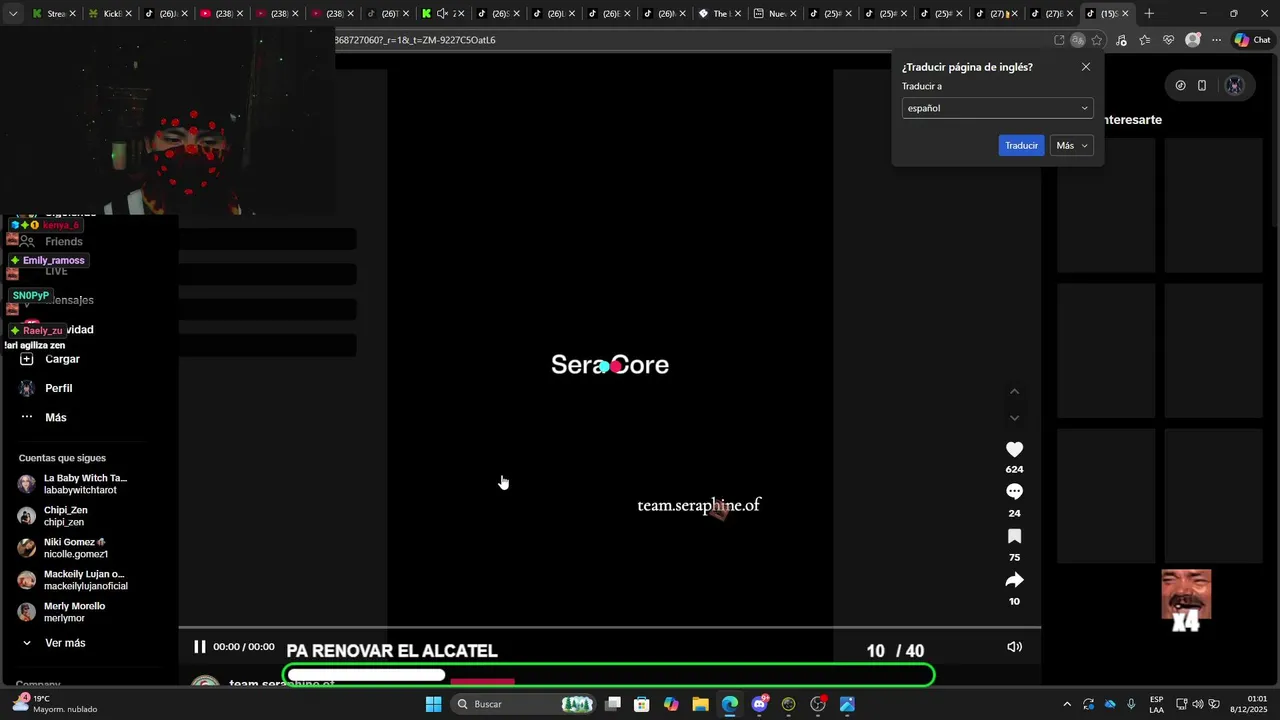
Task: Show hidden system tray icons
Action: click(1067, 704)
